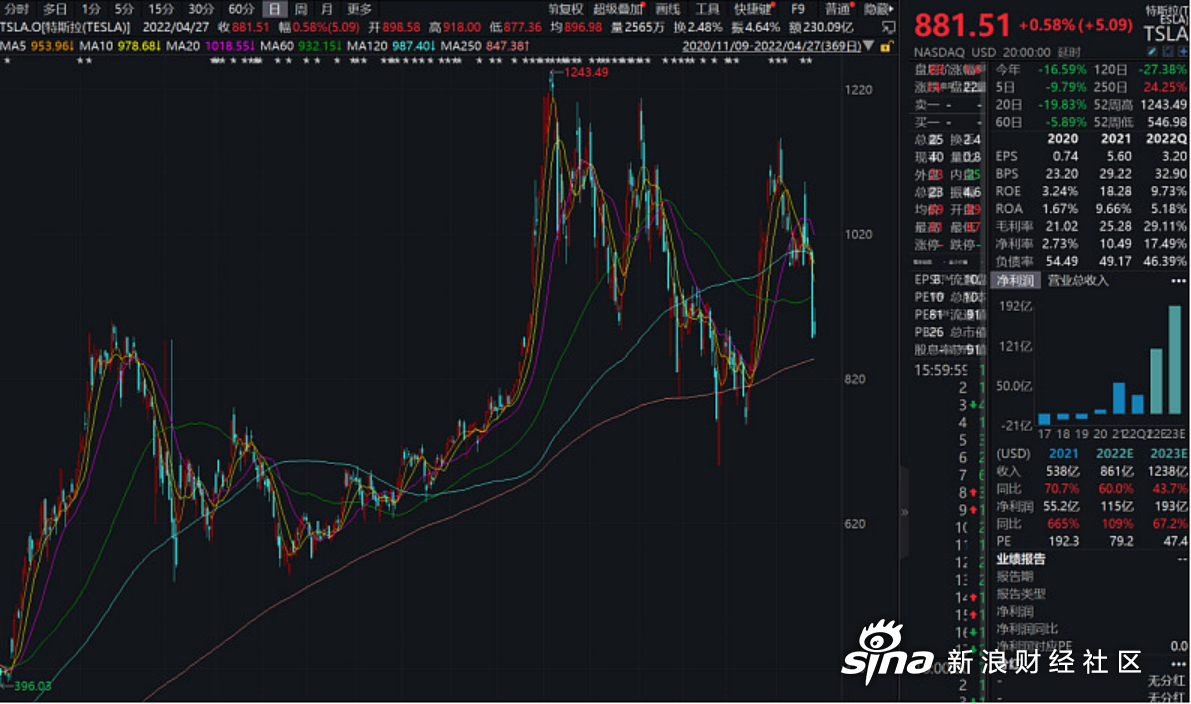Image resolution: width=1191 pixels, height=704 pixels.
Task: Open the 前复权 price adjustment option
Action: point(565,9)
